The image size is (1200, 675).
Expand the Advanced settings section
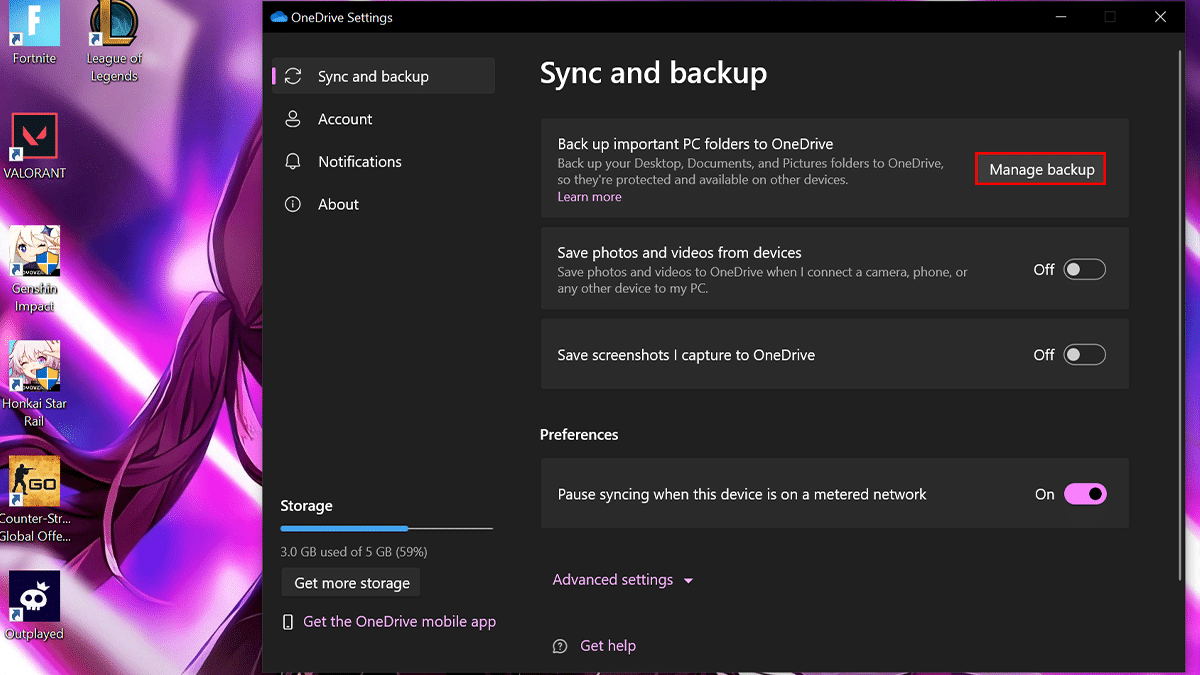622,580
